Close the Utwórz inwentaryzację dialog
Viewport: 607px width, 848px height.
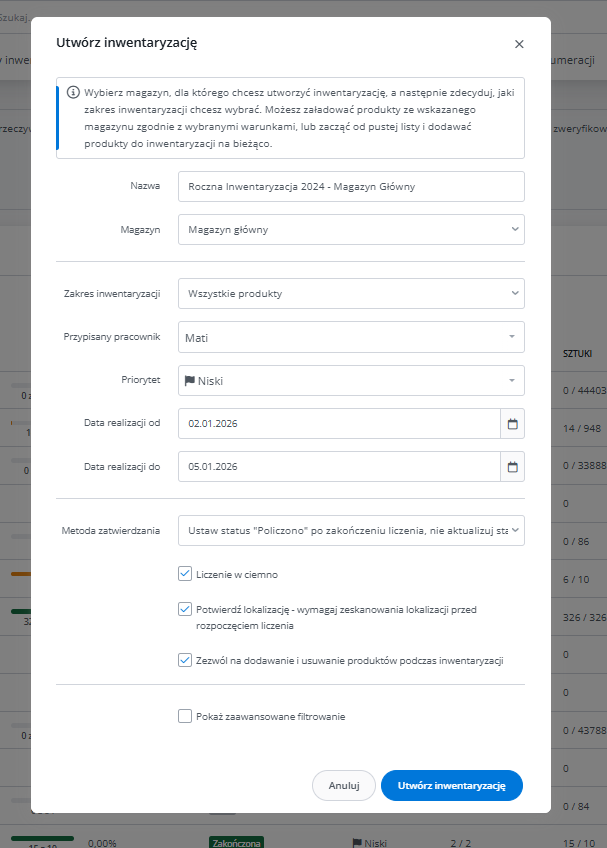click(x=519, y=44)
